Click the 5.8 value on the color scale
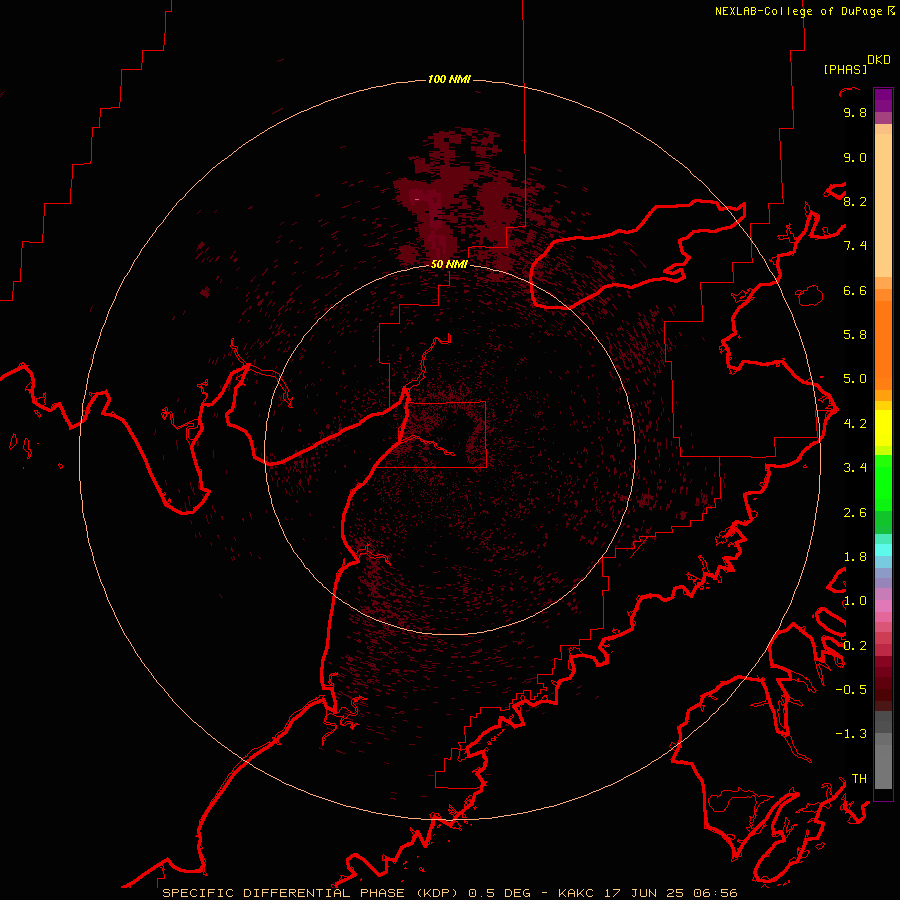This screenshot has height=900, width=900. tap(855, 335)
